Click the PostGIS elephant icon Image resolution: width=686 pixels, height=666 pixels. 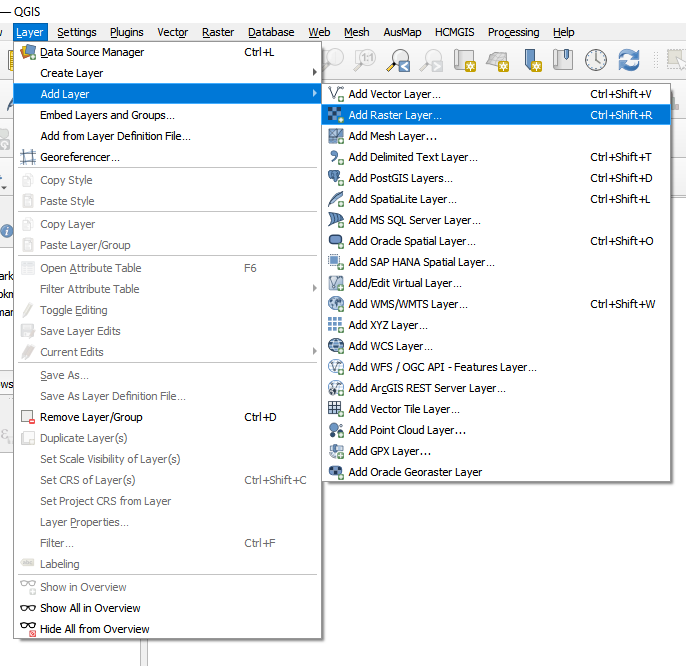point(336,178)
